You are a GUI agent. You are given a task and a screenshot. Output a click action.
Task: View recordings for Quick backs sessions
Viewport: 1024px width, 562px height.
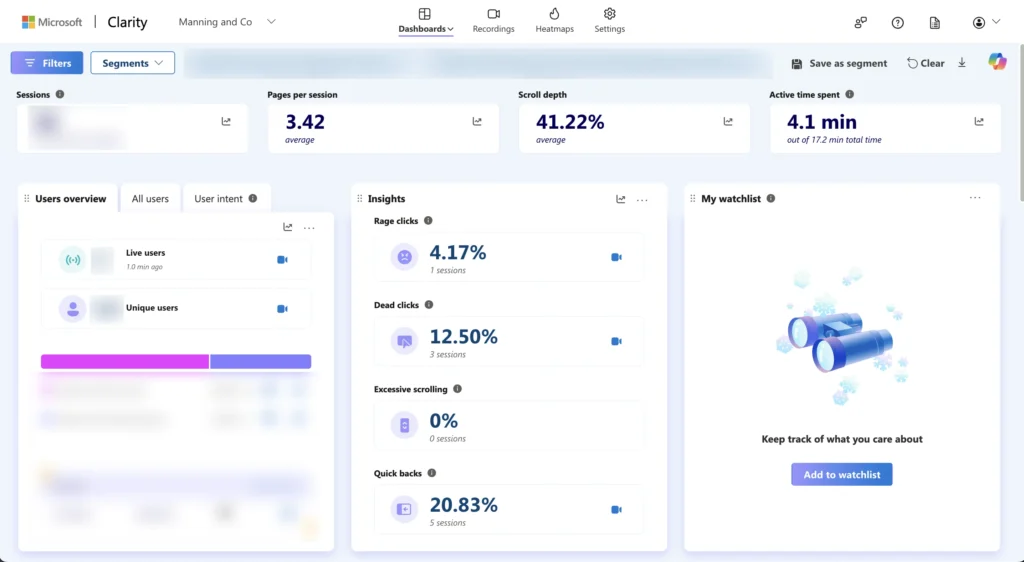[616, 509]
